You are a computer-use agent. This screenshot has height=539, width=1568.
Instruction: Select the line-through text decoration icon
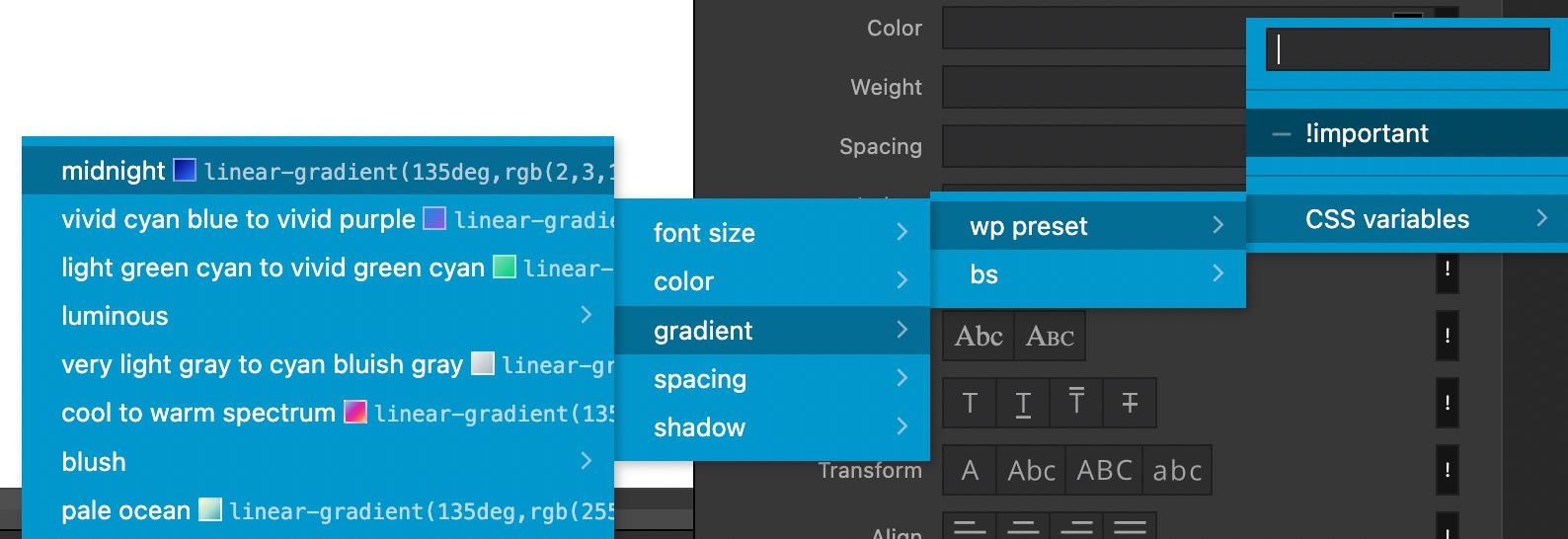point(1130,402)
